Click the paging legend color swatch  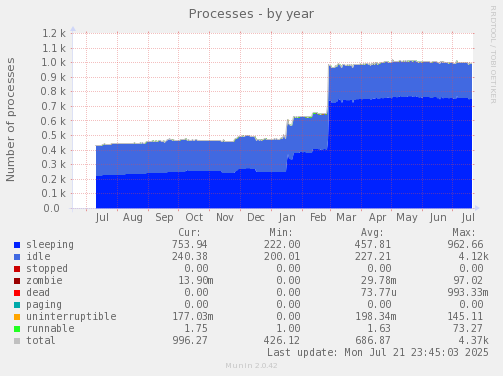coord(17,305)
